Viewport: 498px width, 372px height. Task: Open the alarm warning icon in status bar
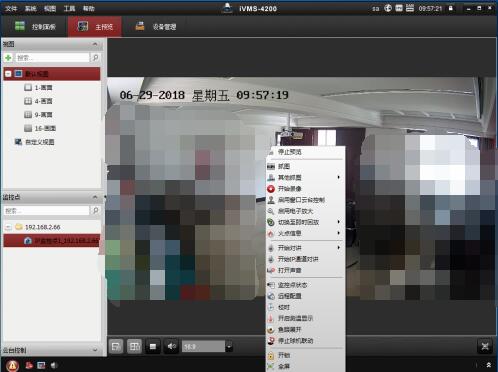[12, 366]
